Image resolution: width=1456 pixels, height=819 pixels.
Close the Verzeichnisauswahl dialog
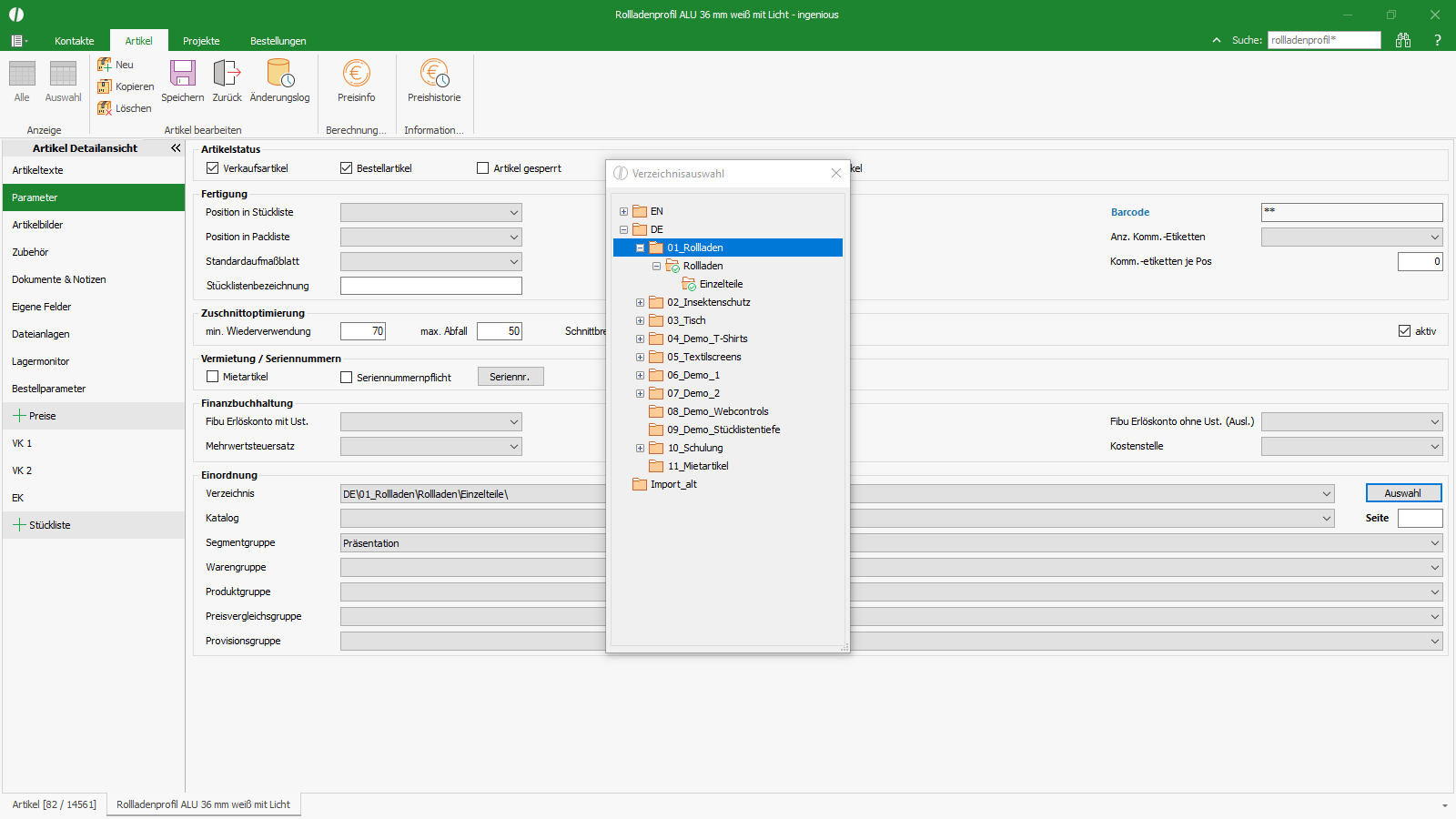(836, 173)
